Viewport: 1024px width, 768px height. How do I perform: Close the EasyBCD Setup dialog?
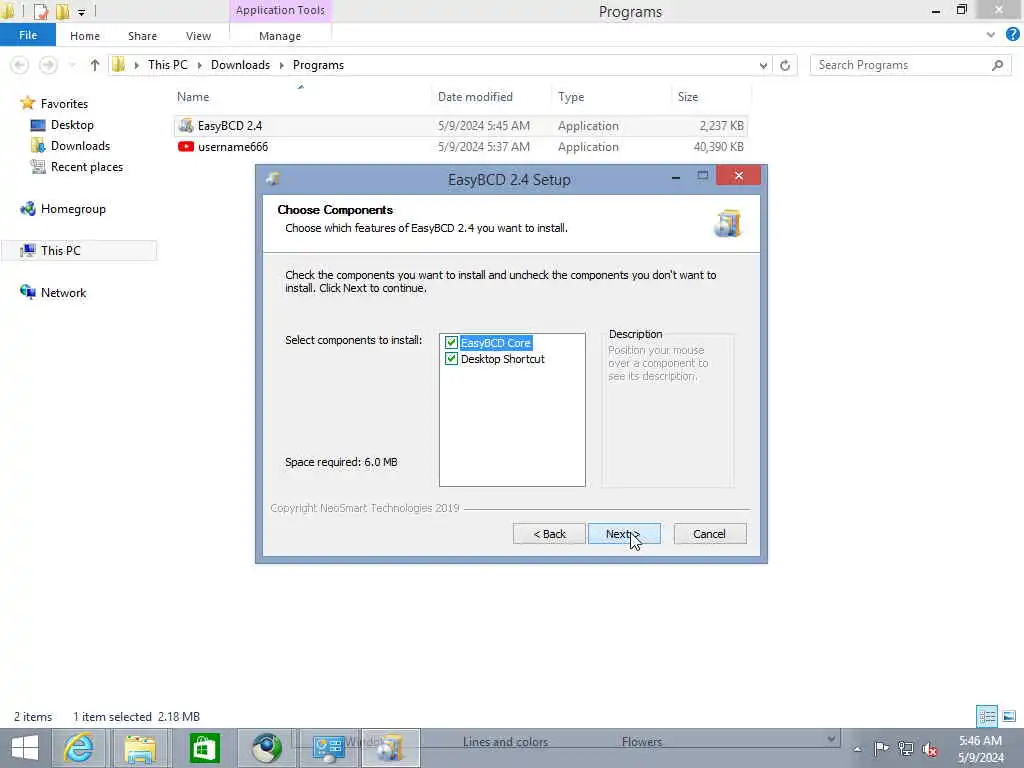pyautogui.click(x=739, y=176)
